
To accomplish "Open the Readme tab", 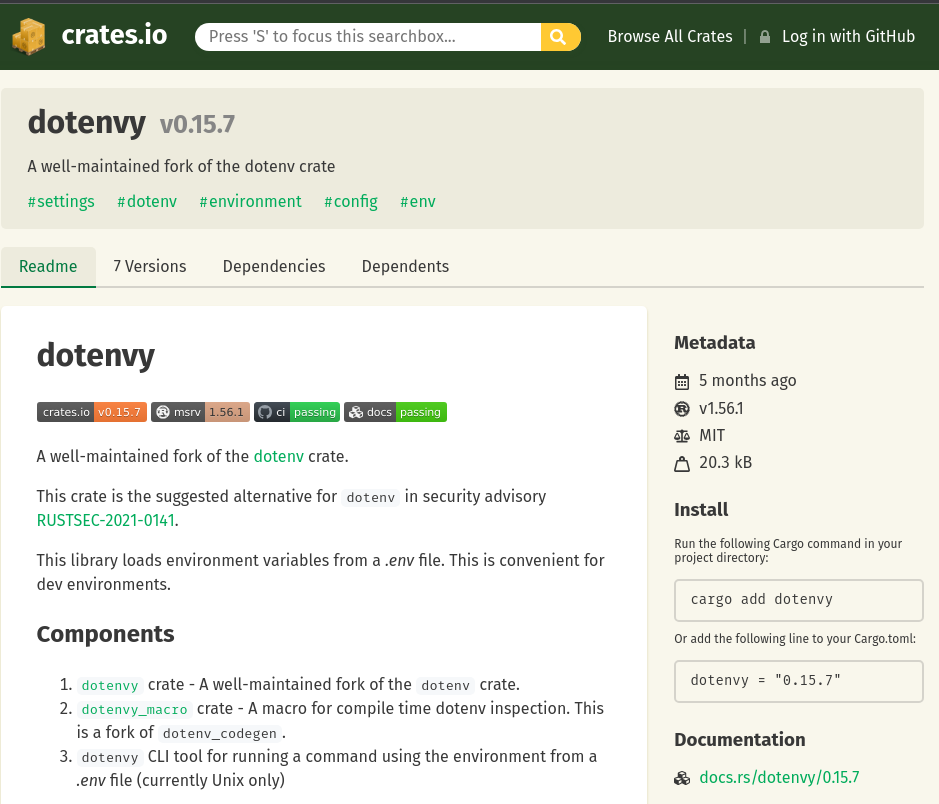I will tap(48, 266).
